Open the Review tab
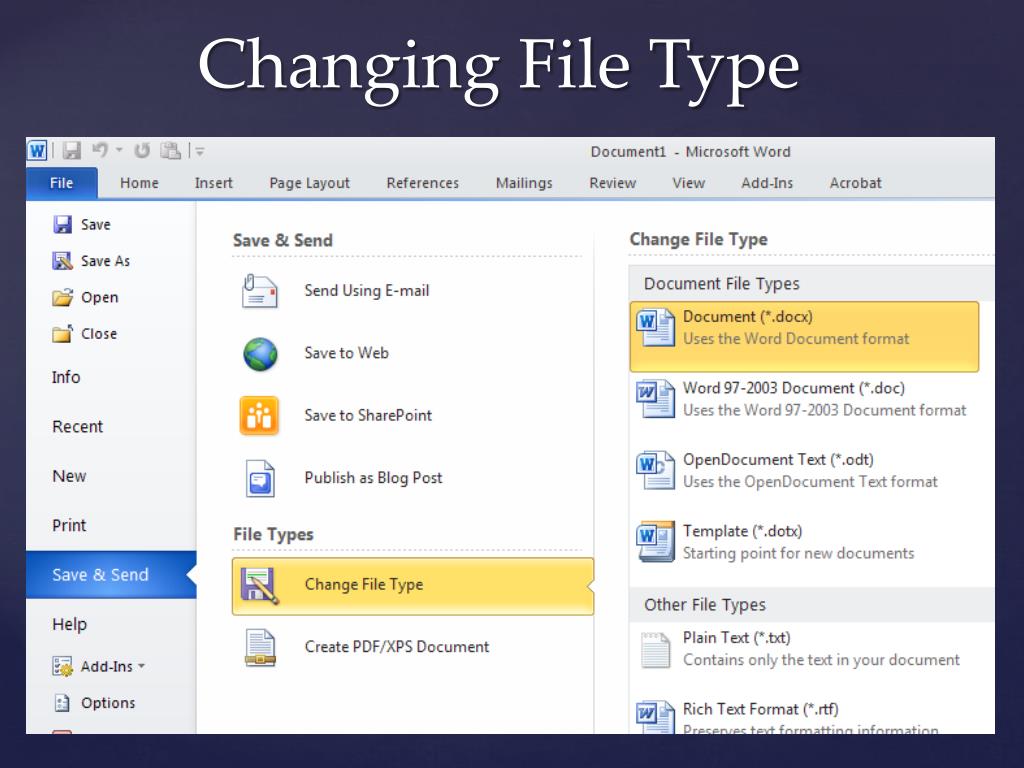 coord(613,183)
